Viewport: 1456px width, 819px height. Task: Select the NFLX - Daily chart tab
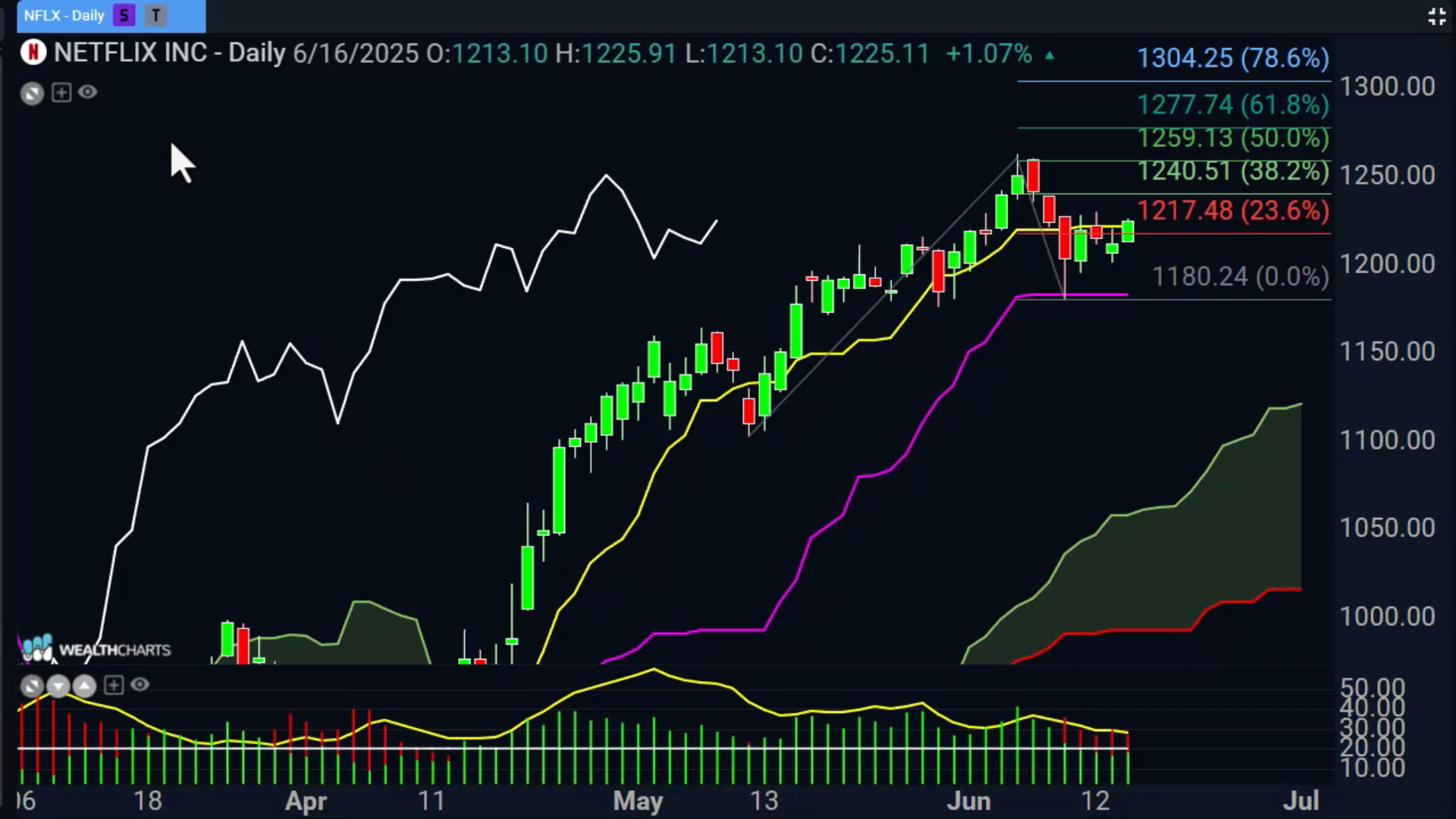[111, 16]
